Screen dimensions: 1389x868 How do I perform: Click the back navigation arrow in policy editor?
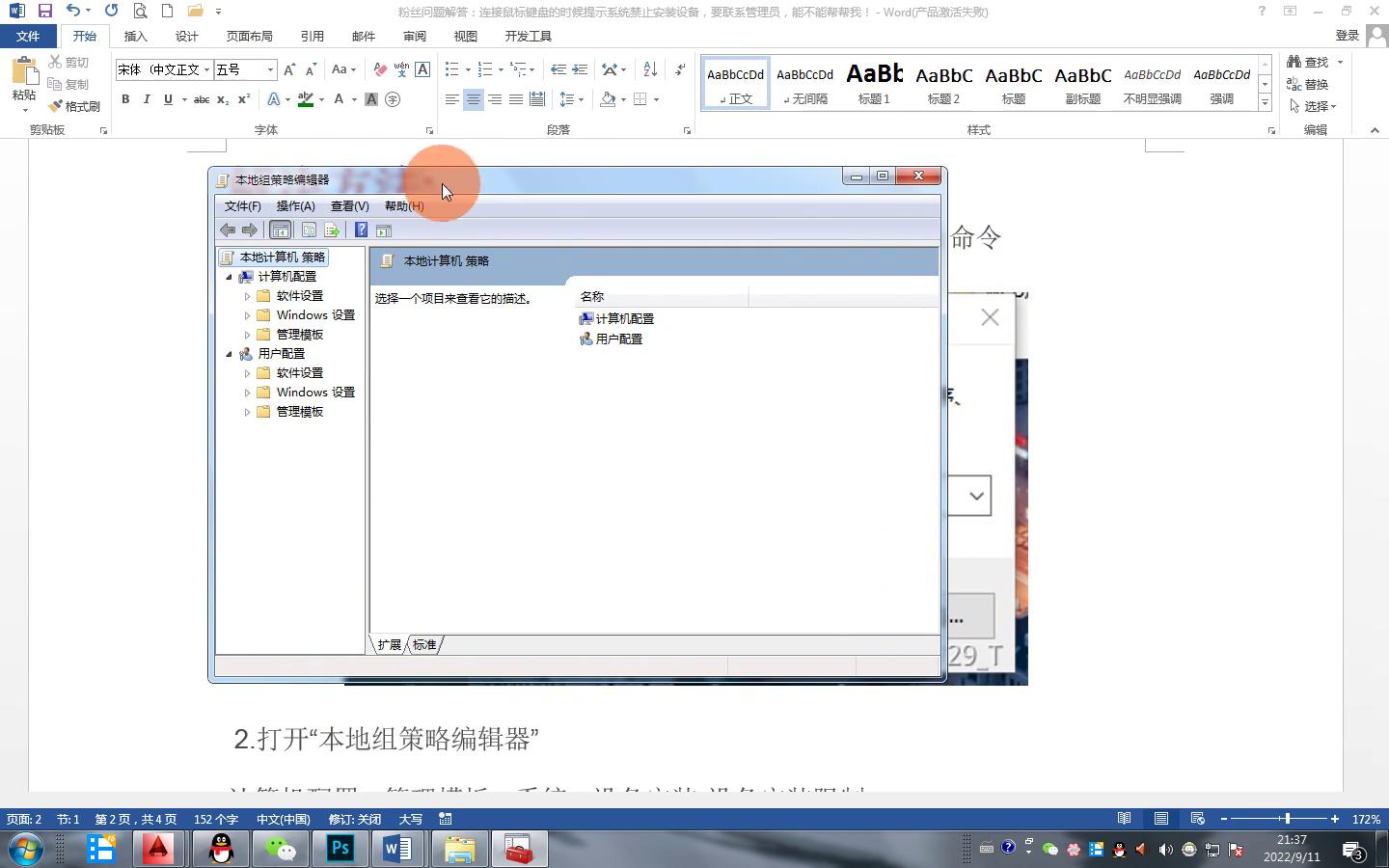point(229,230)
